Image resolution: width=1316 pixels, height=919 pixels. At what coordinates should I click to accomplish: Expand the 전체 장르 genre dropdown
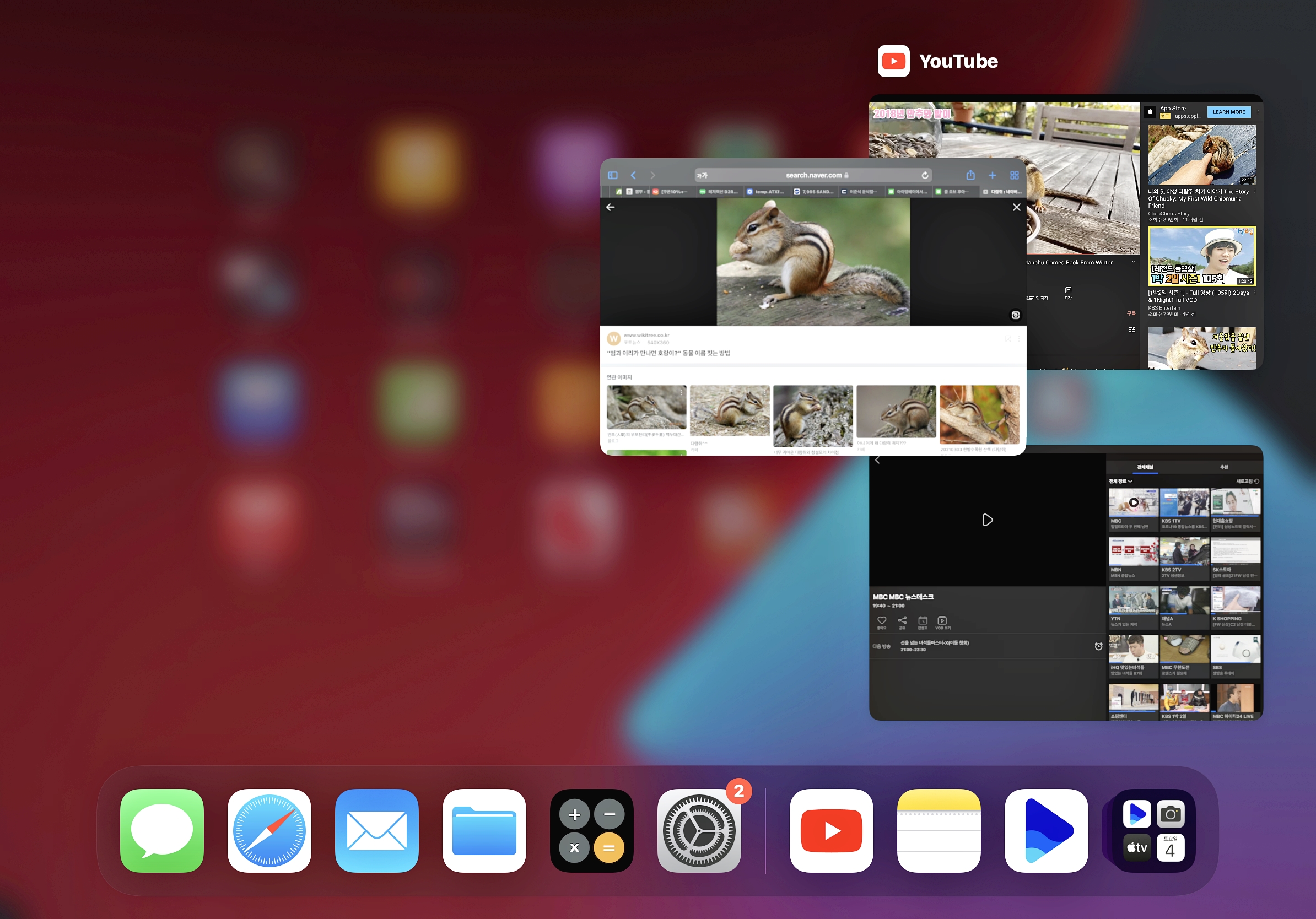click(1120, 482)
